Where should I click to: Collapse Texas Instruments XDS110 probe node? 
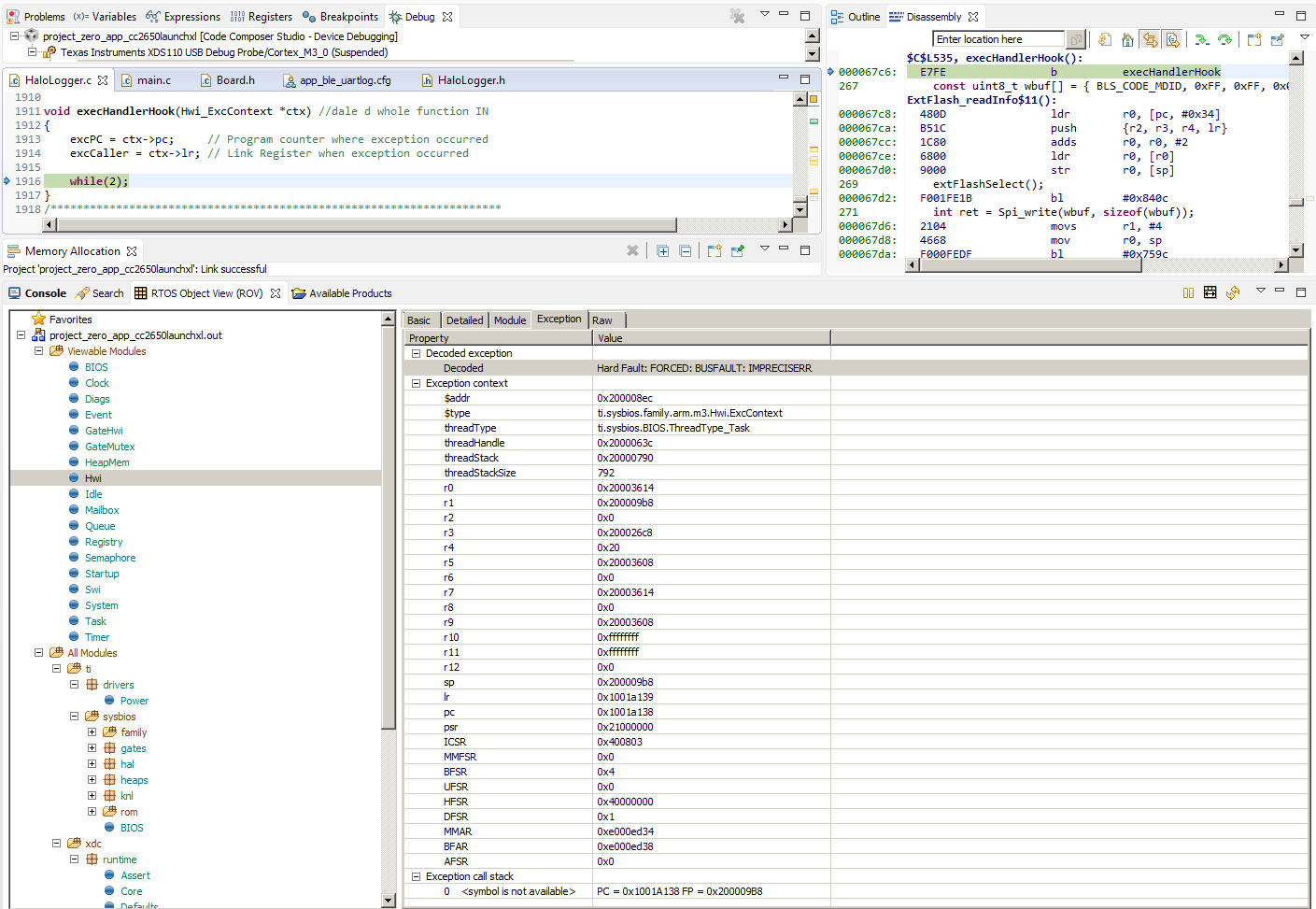pos(32,52)
